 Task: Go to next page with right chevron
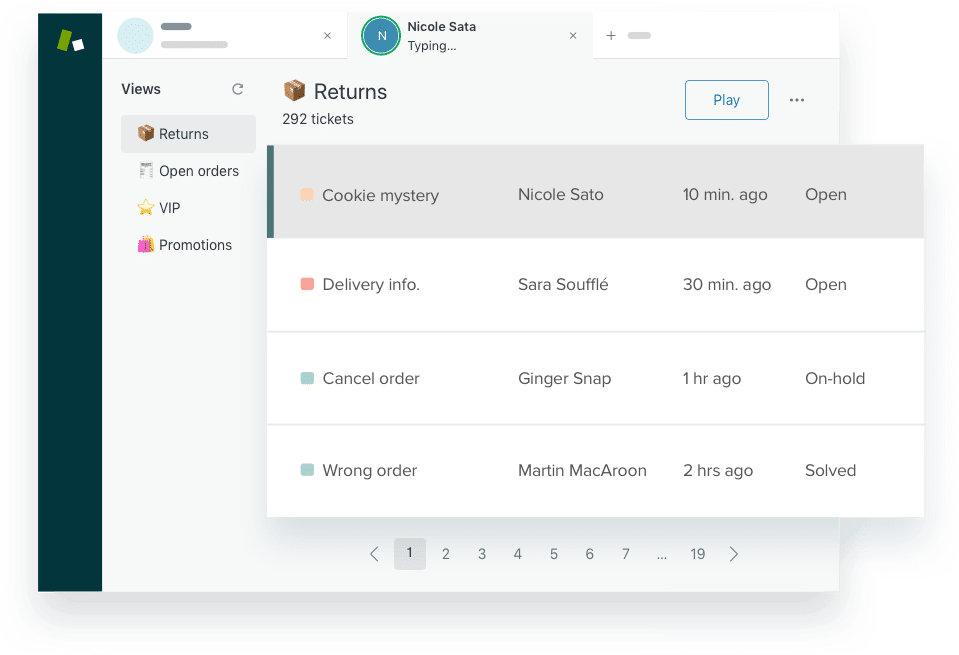734,554
